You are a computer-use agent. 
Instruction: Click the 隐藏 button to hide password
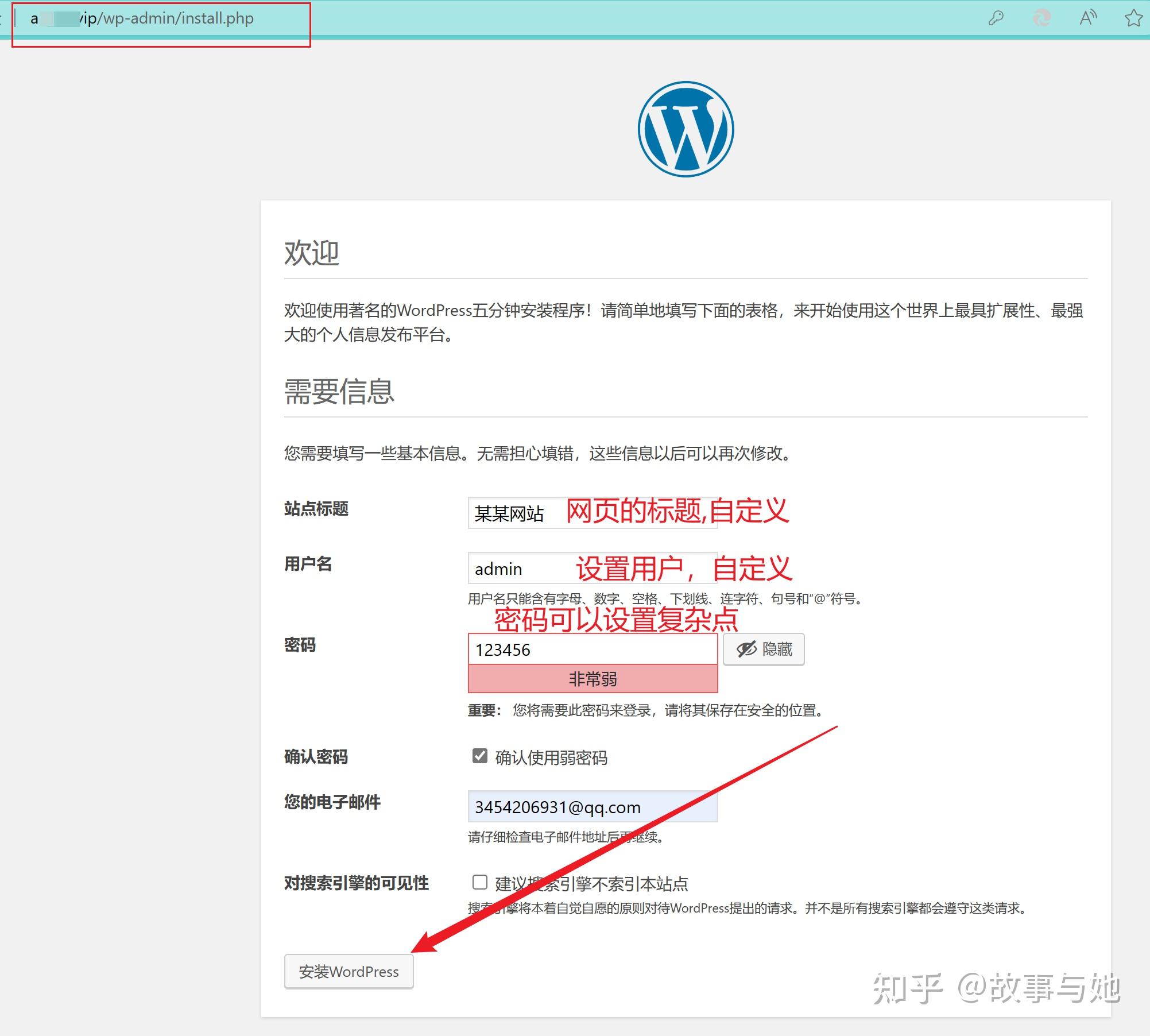coord(764,650)
